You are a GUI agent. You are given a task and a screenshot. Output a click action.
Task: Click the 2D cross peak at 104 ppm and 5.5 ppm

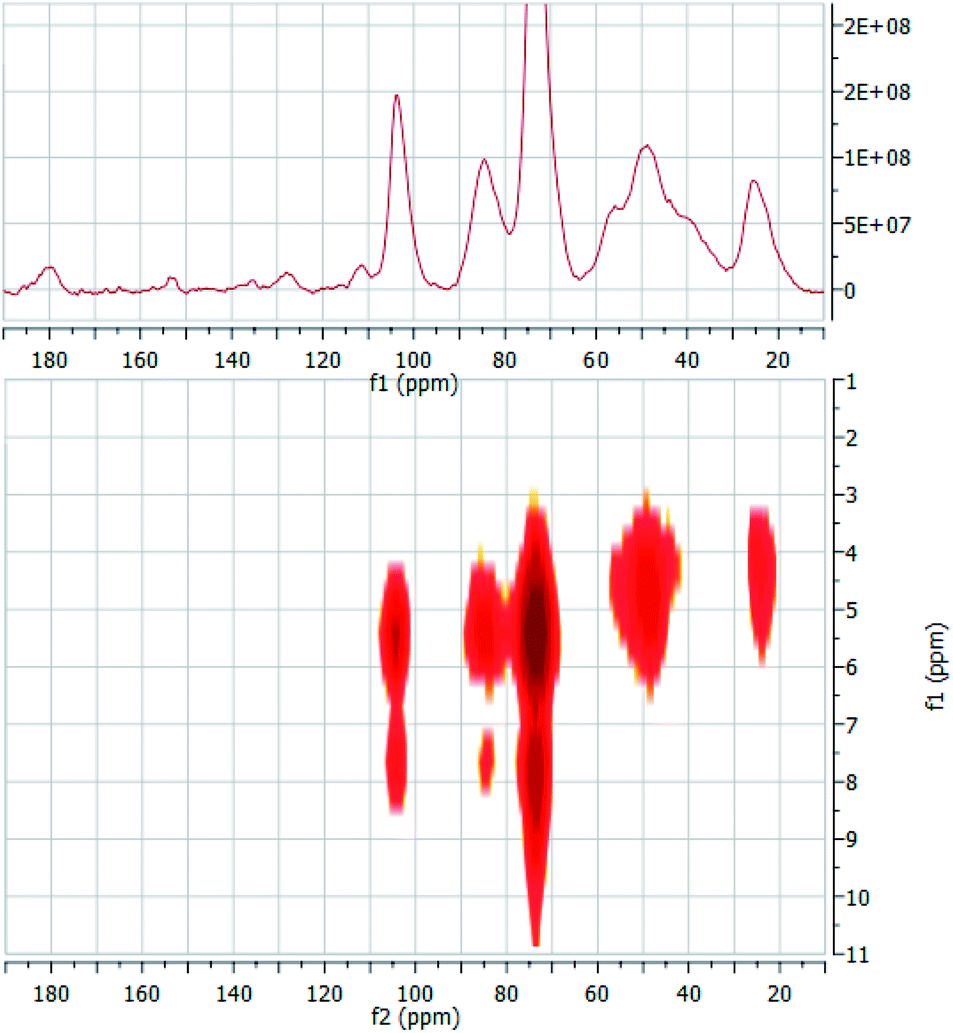(x=395, y=632)
